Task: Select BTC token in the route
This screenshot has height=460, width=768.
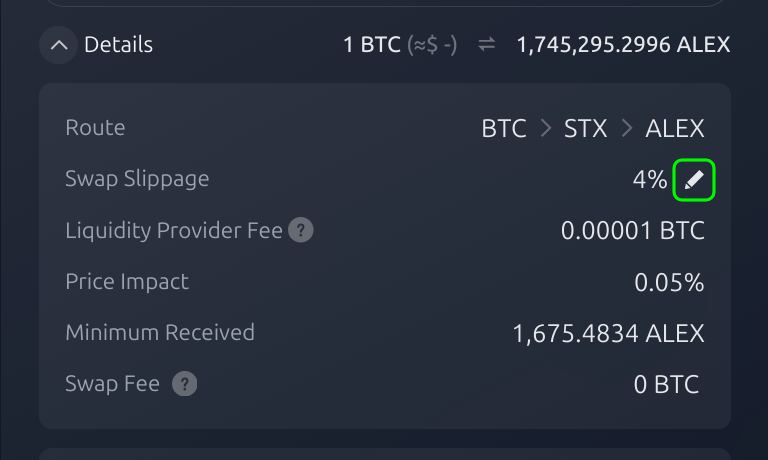Action: [x=504, y=128]
